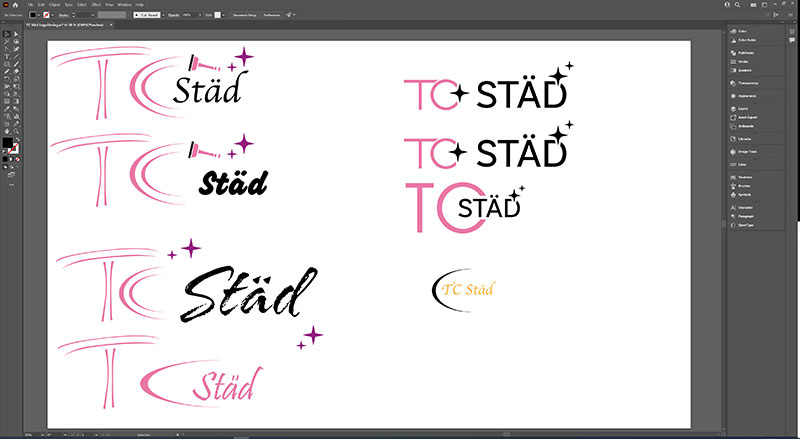Open graphic Style dropdown

[223, 15]
